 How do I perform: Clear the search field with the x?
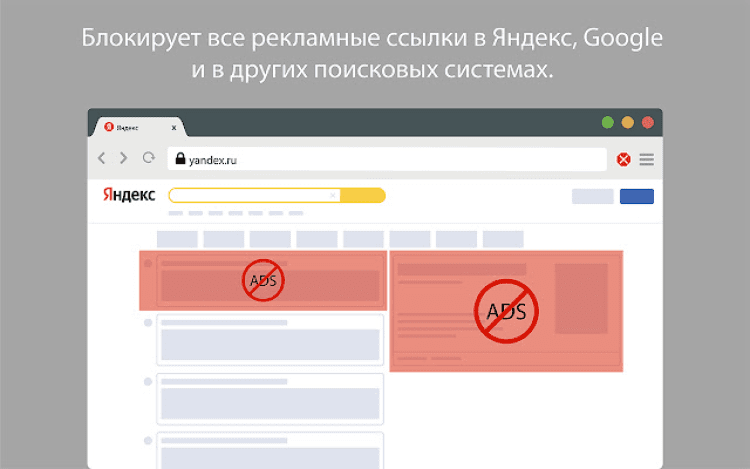point(333,196)
